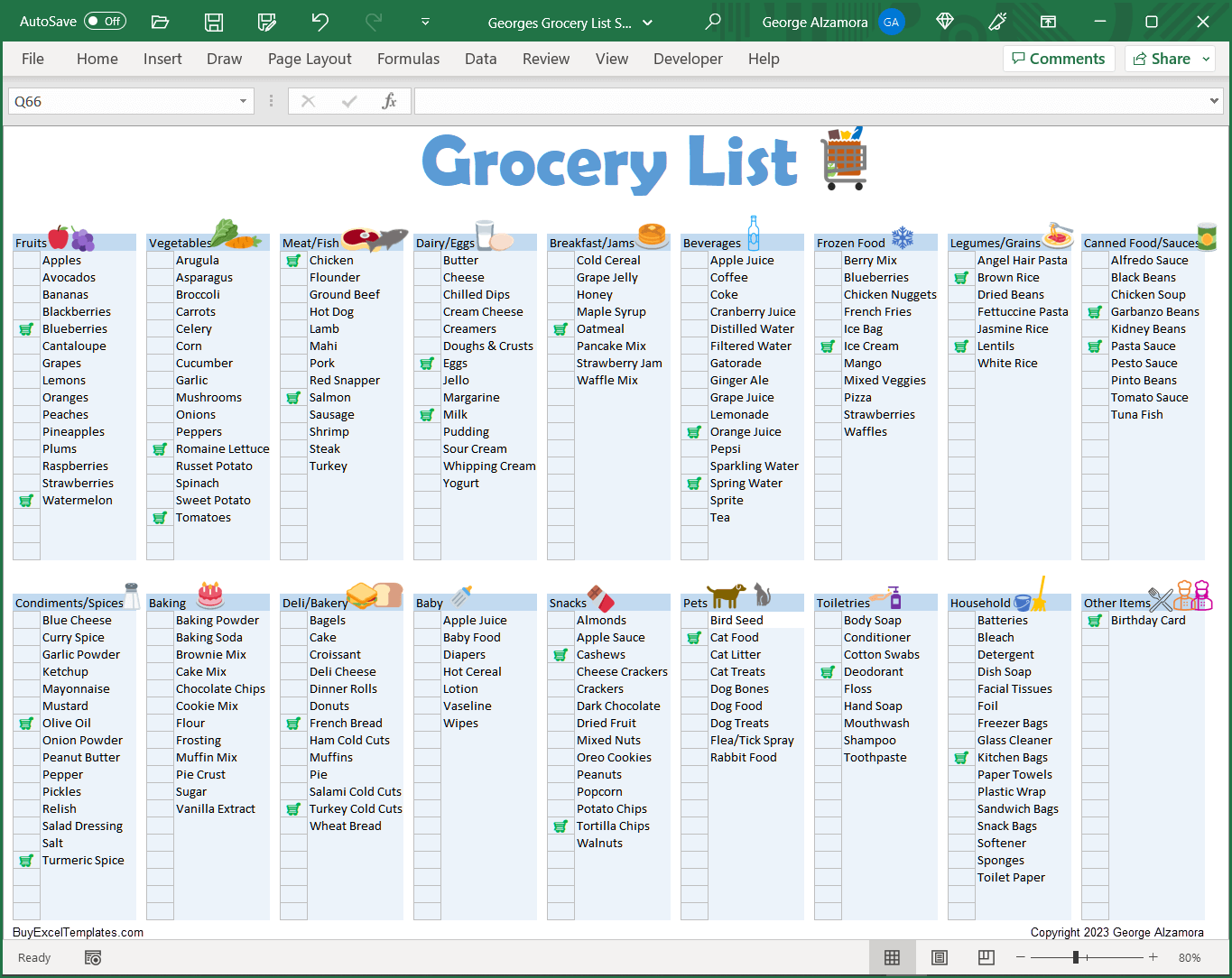
Task: Switch to the Developer ribbon tab
Action: (x=688, y=59)
